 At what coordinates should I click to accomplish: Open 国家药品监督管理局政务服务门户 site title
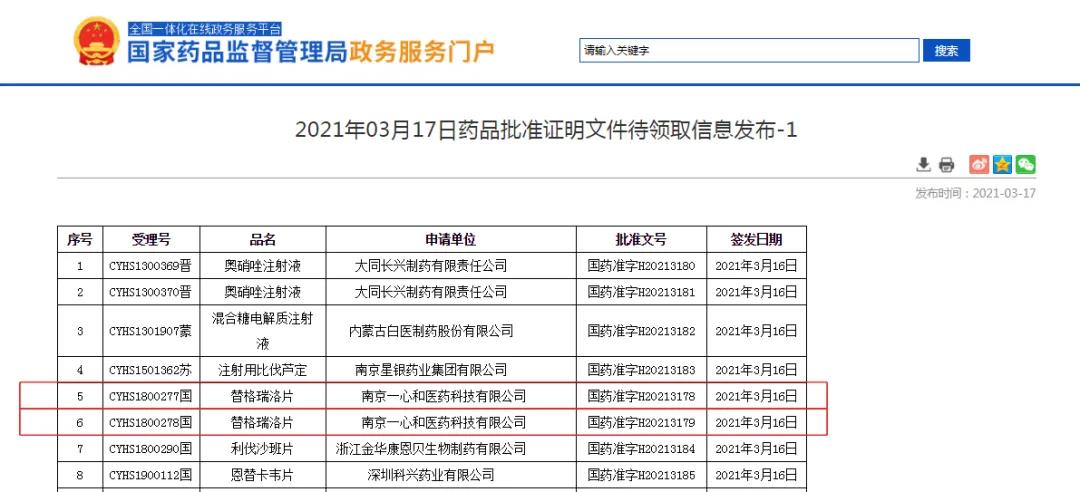click(310, 52)
